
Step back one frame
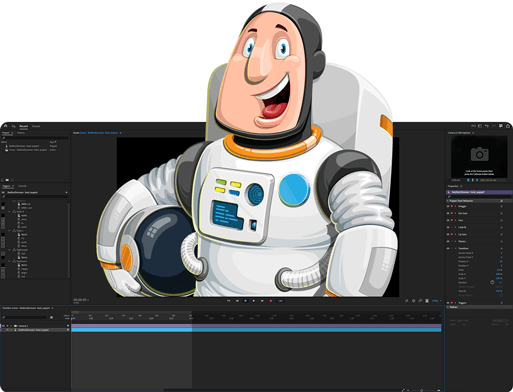pos(237,301)
